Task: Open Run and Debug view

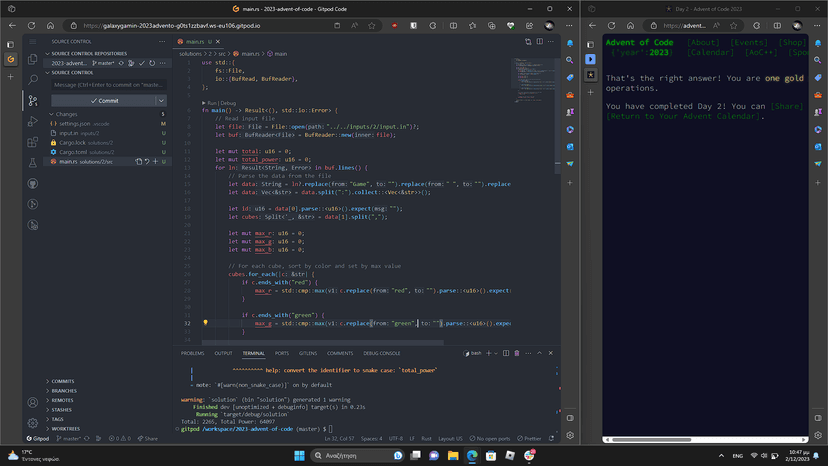Action: (x=33, y=121)
